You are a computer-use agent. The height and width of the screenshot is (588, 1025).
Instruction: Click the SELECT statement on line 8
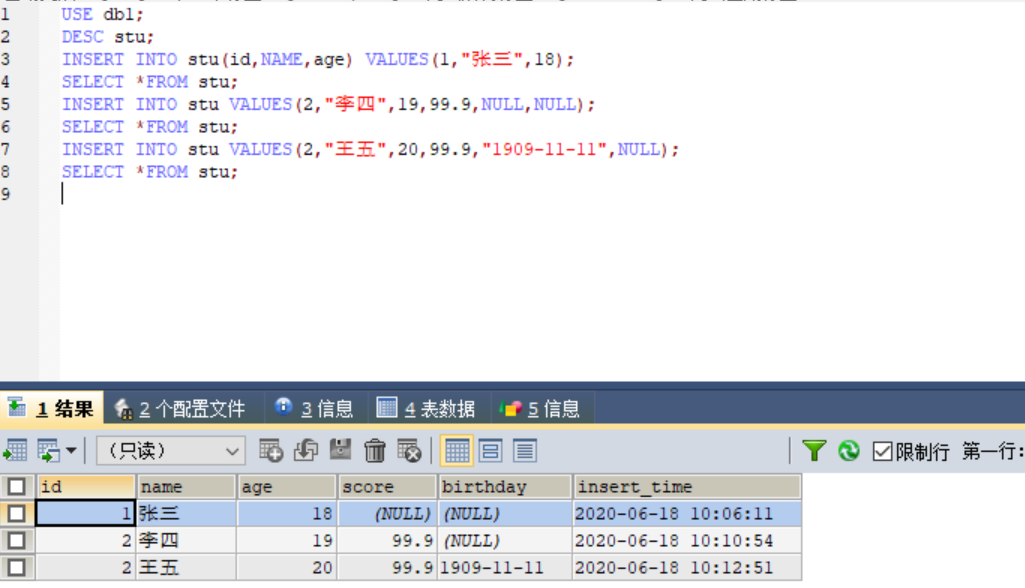click(x=150, y=172)
